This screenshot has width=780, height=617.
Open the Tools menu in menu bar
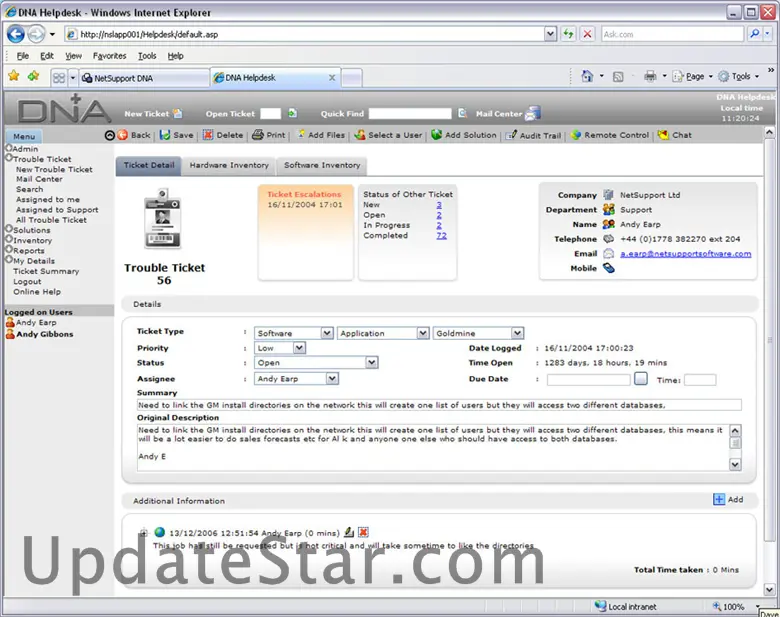pos(147,56)
